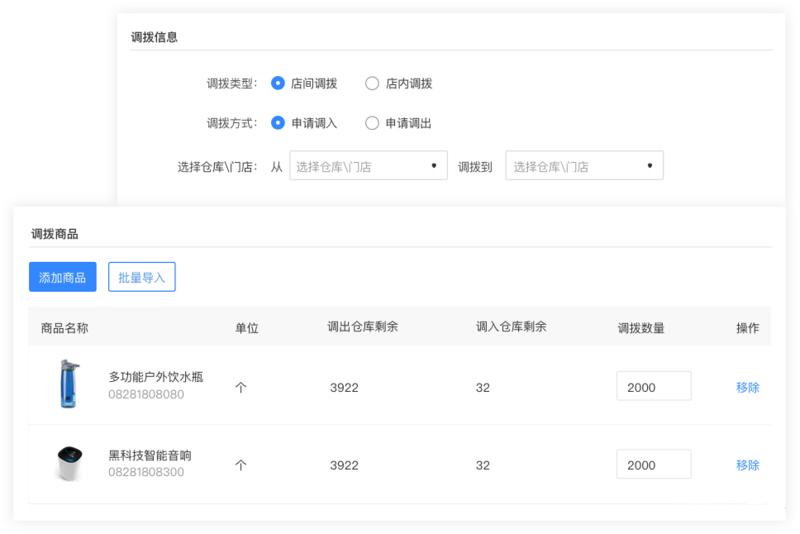Viewport: 800px width, 534px height.
Task: Click the 批量导入 button
Action: click(x=142, y=277)
